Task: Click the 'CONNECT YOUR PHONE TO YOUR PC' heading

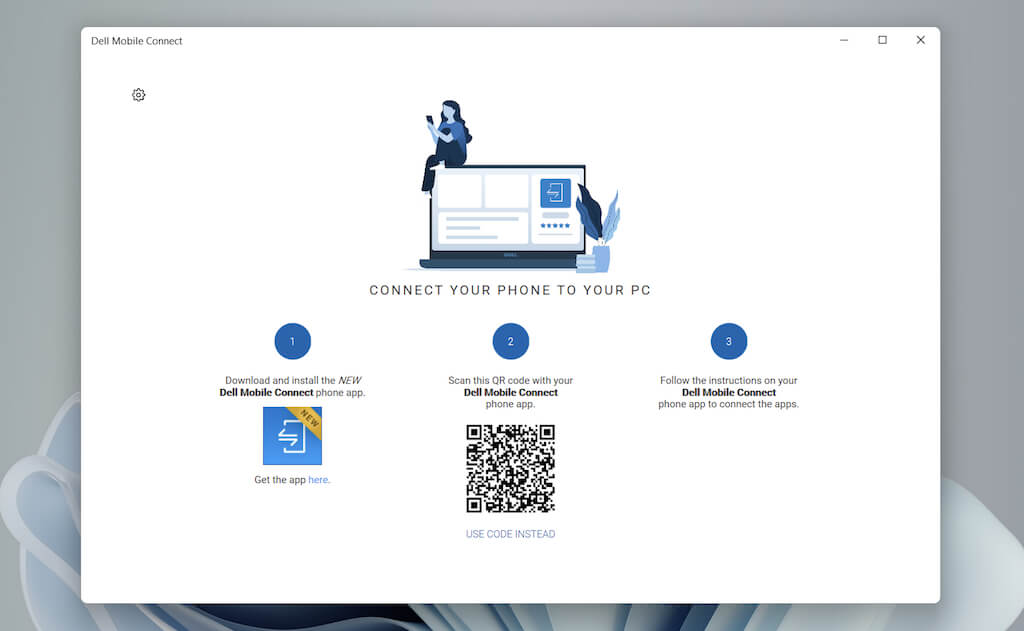Action: click(510, 290)
